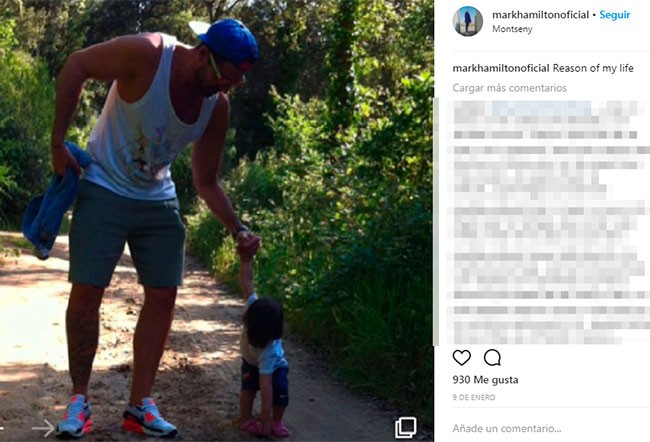
Task: Open the username in the caption line
Action: 501,68
